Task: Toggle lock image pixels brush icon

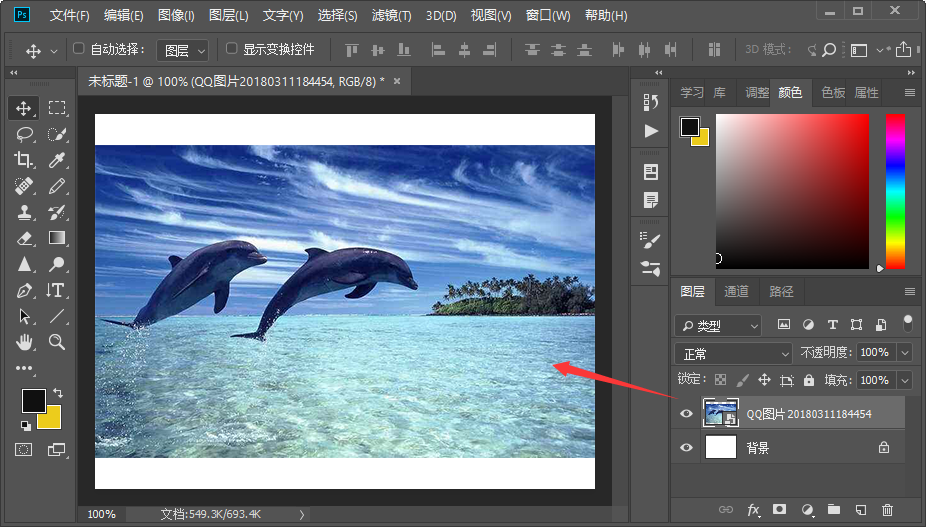Action: [x=742, y=380]
